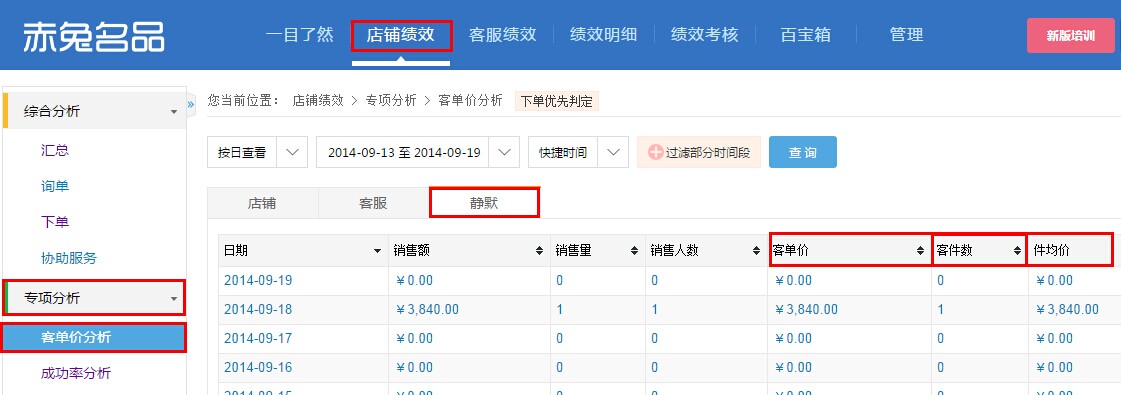Click the 赤兔名品 logo

coord(94,36)
